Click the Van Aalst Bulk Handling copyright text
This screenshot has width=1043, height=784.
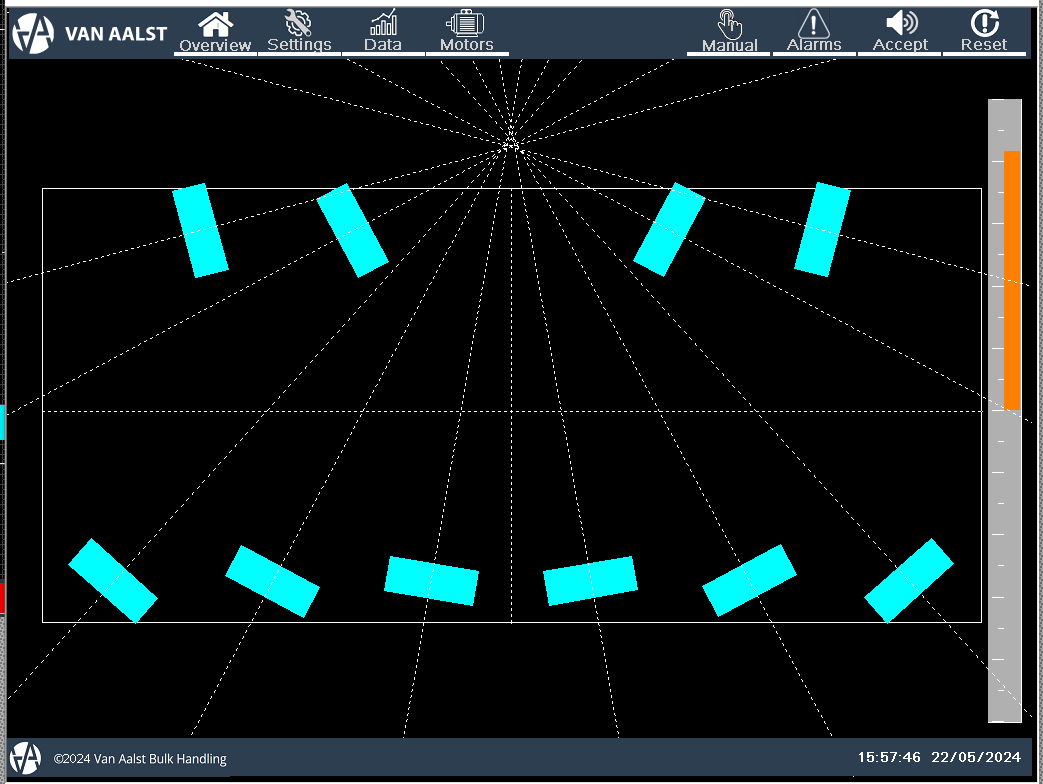(140, 759)
